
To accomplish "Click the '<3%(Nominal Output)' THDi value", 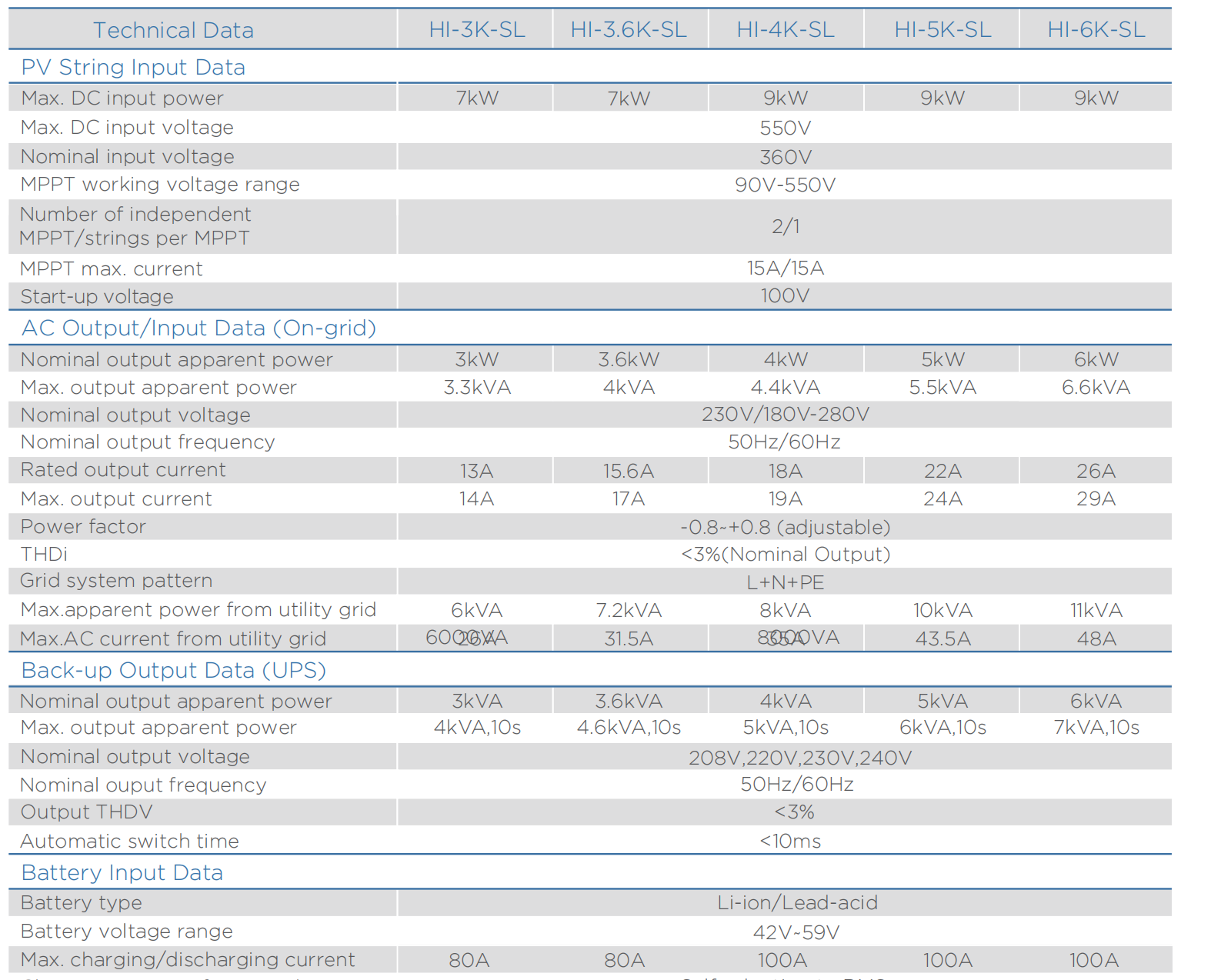I will tap(786, 554).
